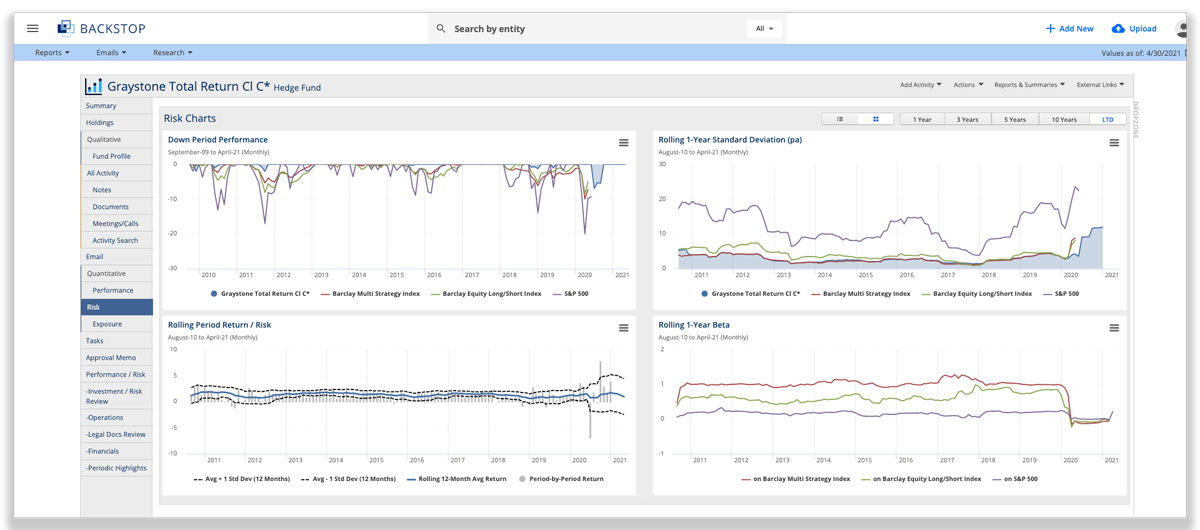Toggle Graystone series in Down Period legend
This screenshot has width=1200, height=530.
(x=261, y=294)
